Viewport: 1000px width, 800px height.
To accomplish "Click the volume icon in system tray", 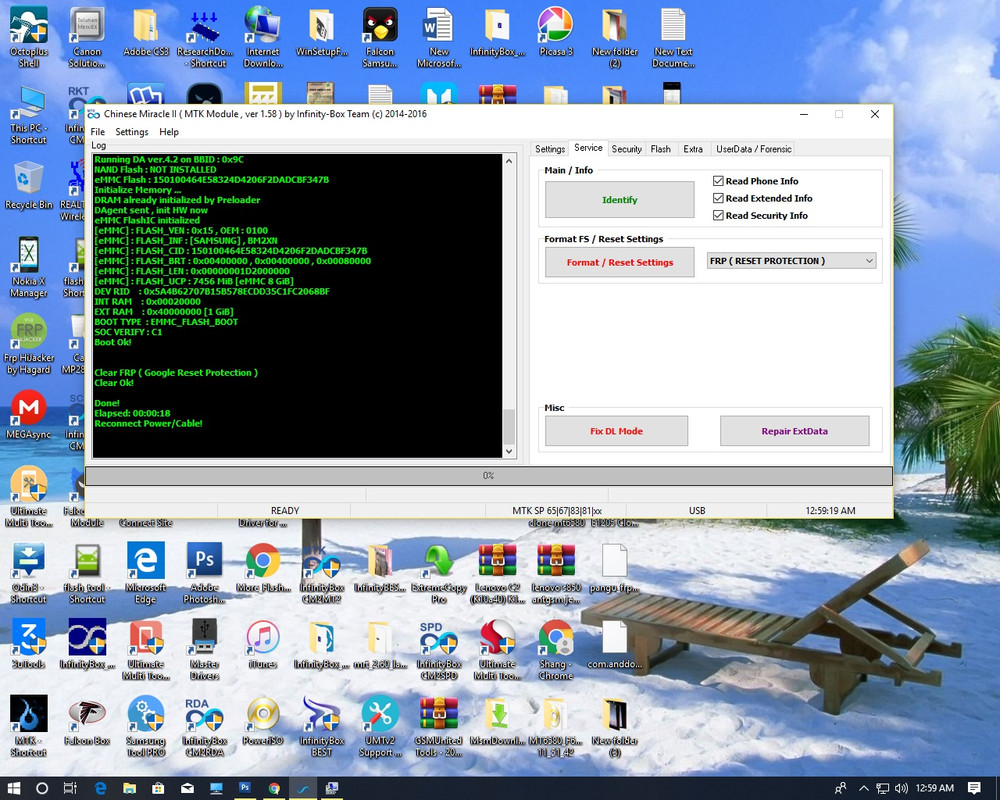I will (901, 789).
